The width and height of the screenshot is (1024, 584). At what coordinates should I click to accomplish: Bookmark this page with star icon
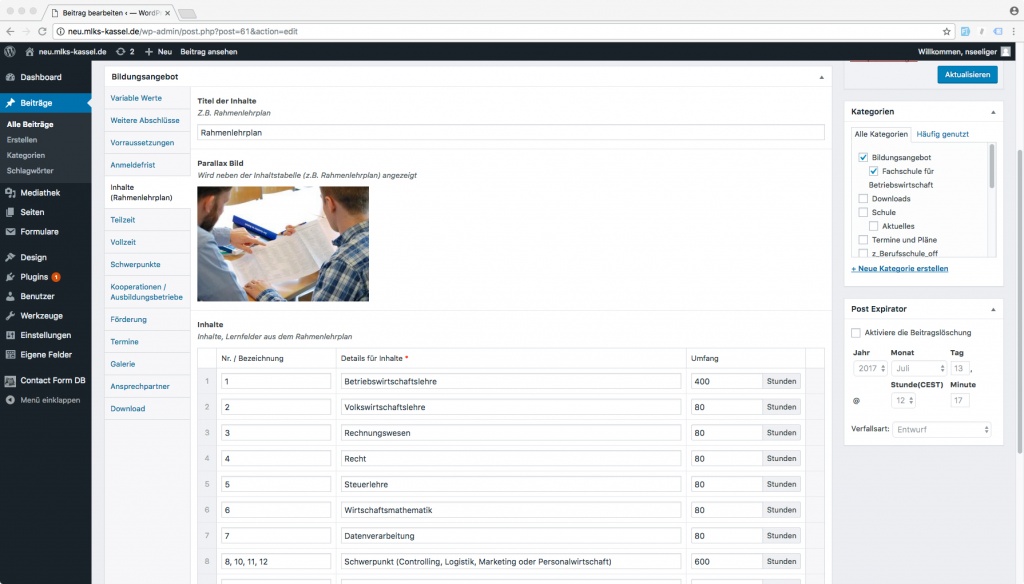click(946, 31)
